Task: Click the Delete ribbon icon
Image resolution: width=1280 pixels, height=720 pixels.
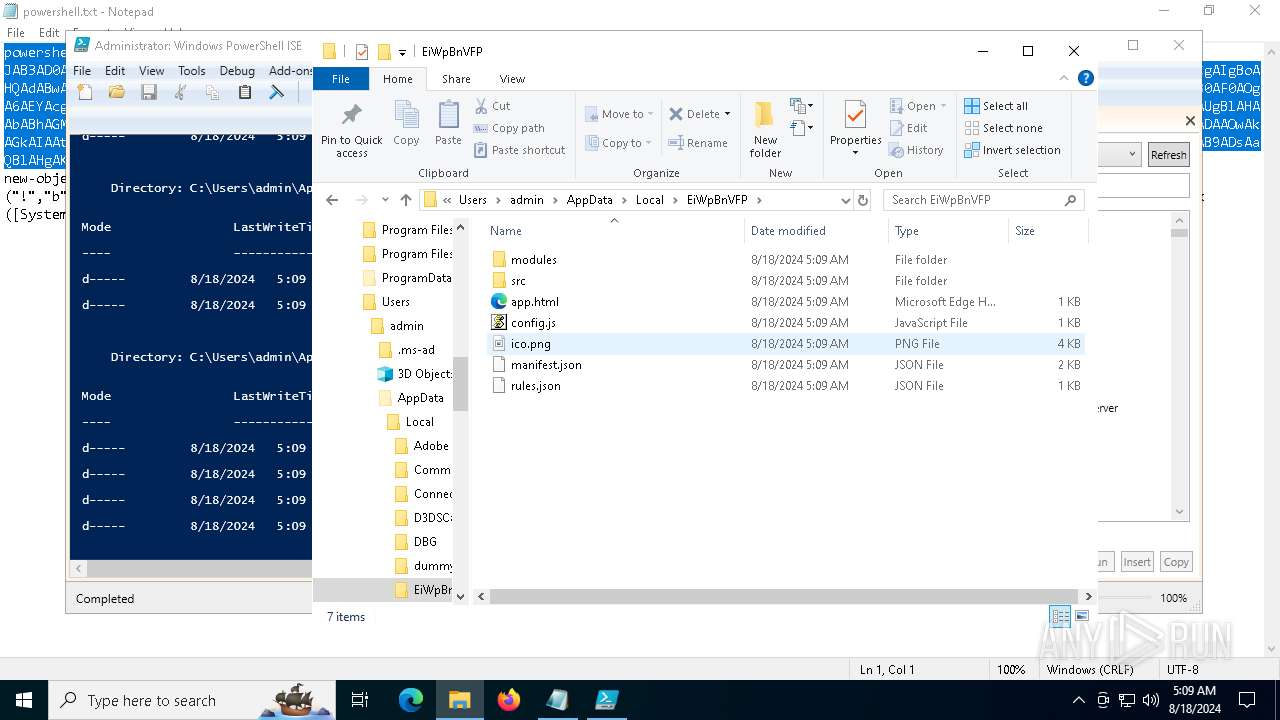Action: click(695, 114)
